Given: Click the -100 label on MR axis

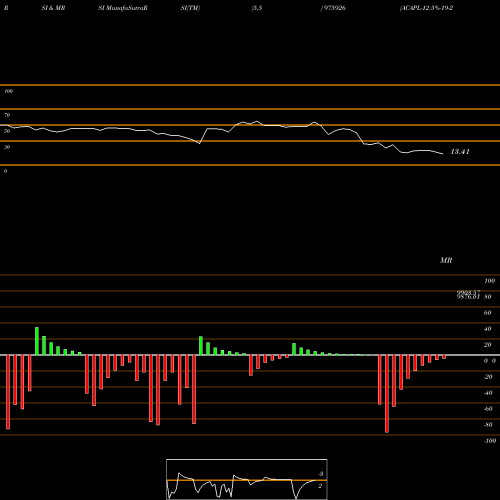Looking at the screenshot, I should (x=490, y=441).
